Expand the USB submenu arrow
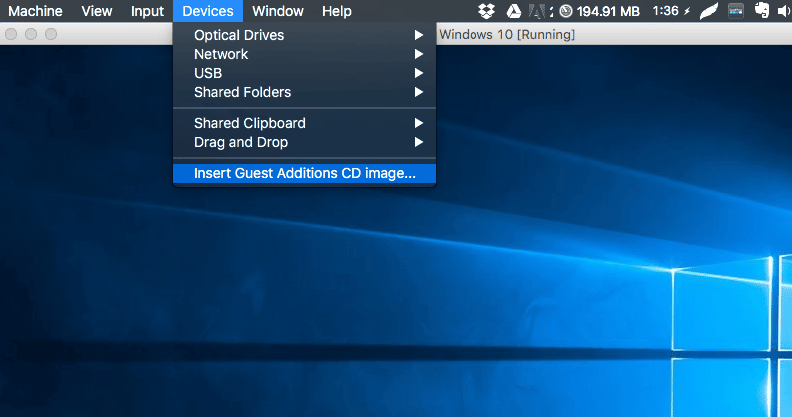This screenshot has width=792, height=417. 419,73
